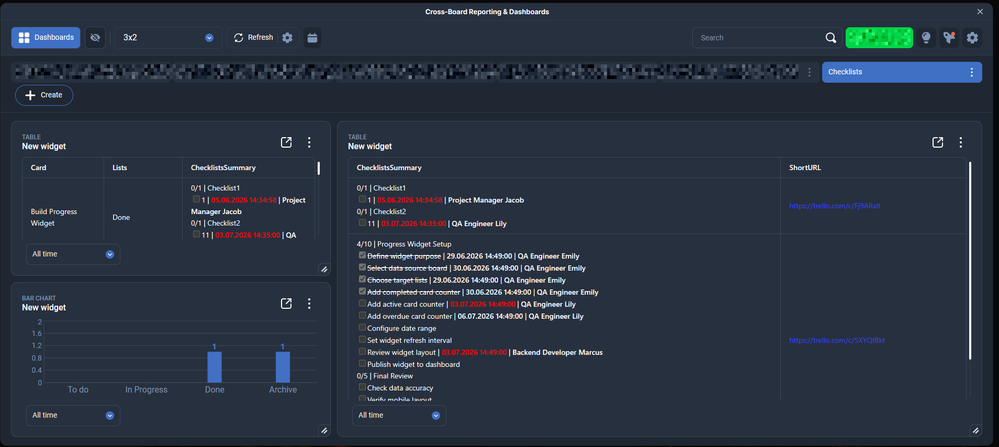This screenshot has width=999, height=447.
Task: Check Publish widget to dashboard item
Action: click(x=363, y=364)
